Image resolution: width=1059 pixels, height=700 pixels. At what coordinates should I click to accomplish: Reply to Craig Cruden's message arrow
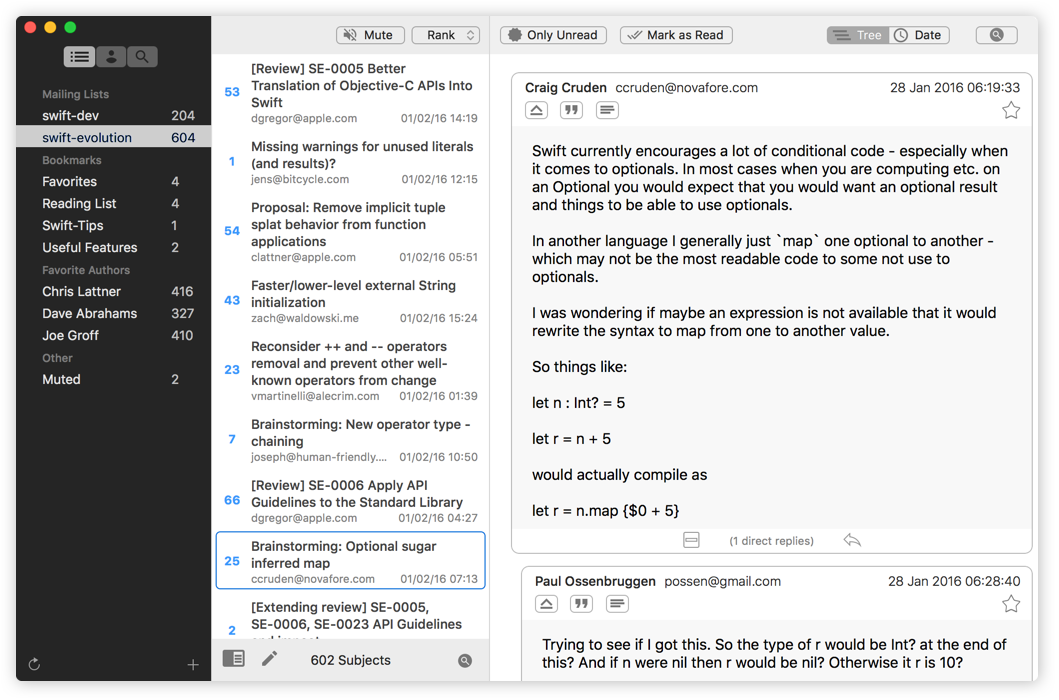[x=852, y=541]
